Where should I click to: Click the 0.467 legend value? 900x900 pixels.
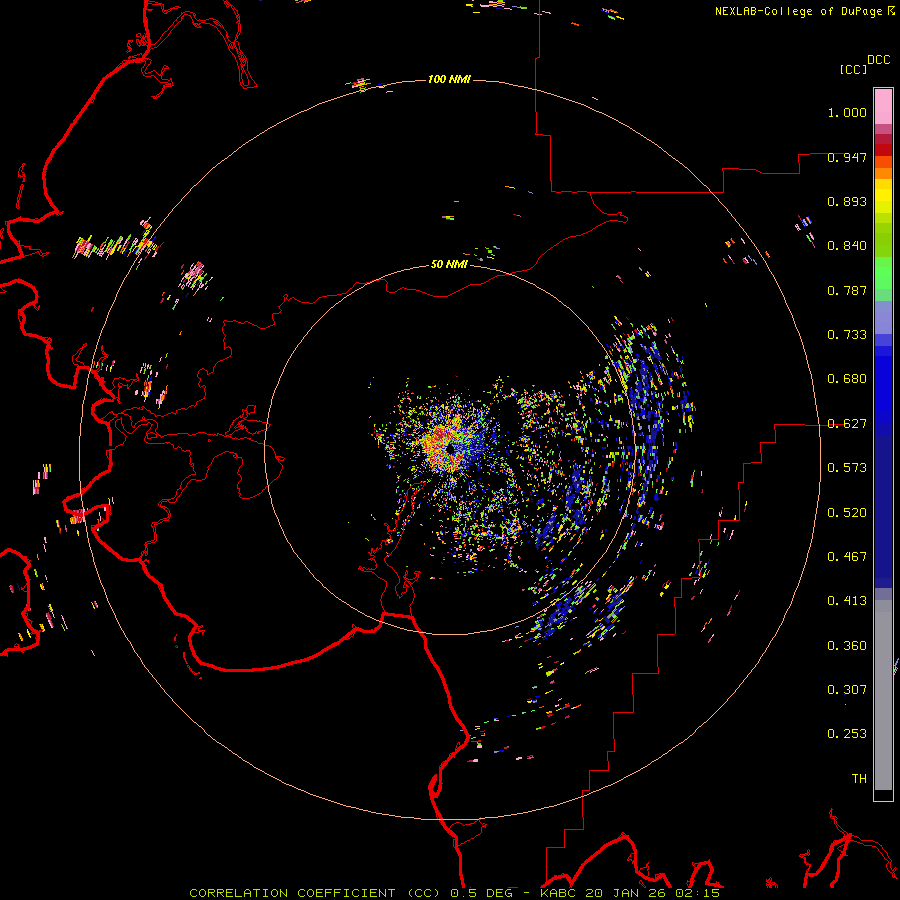tap(847, 557)
